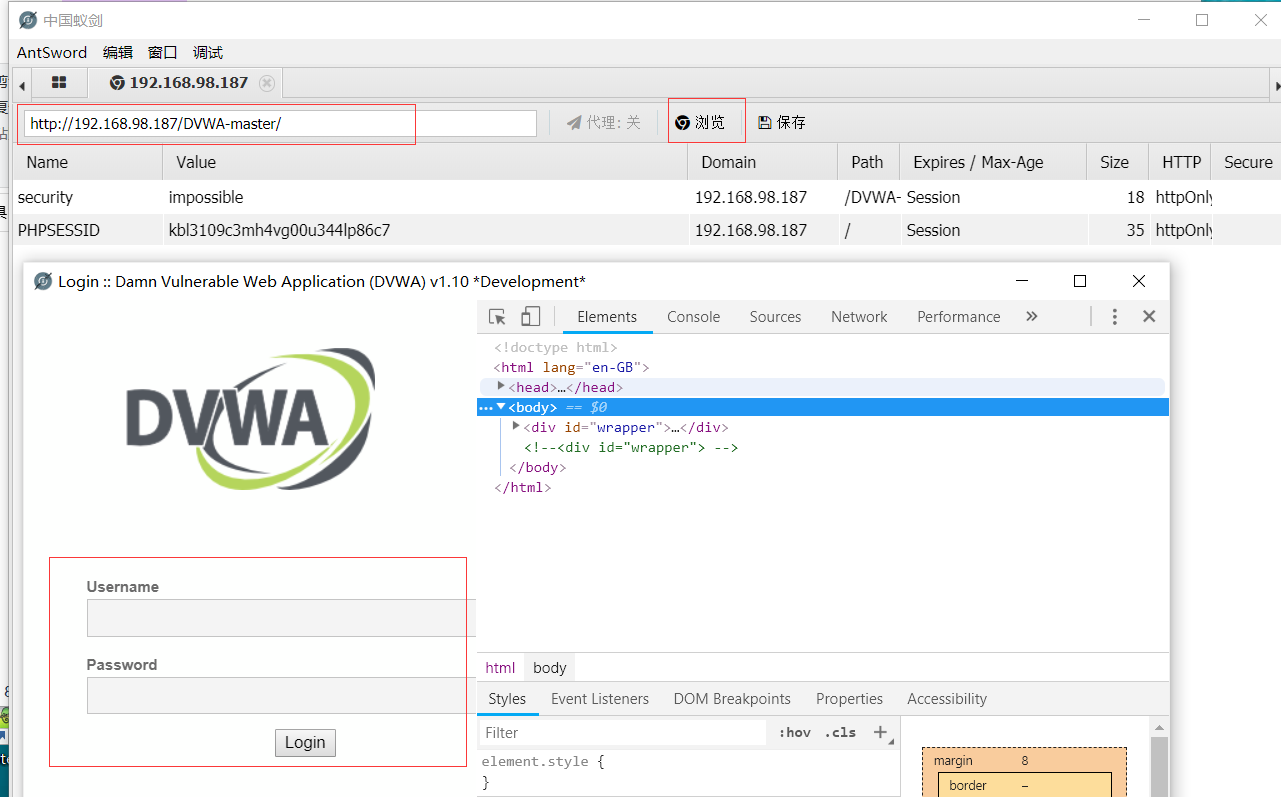Click the Chrome icon on the 192.168.98.187 tab
The image size is (1281, 797).
(117, 83)
